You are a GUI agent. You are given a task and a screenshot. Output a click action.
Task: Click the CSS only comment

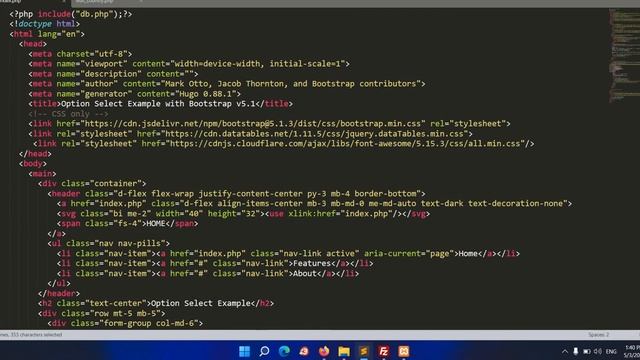click(69, 114)
